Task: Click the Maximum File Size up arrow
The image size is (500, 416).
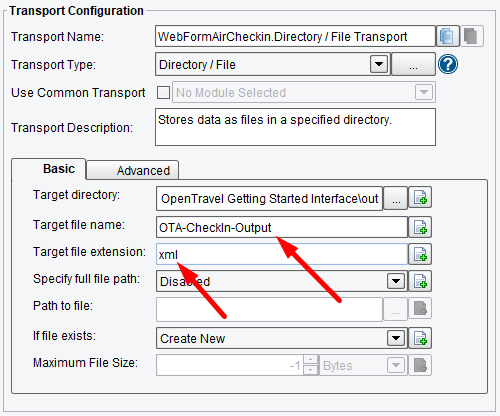Action: click(311, 360)
